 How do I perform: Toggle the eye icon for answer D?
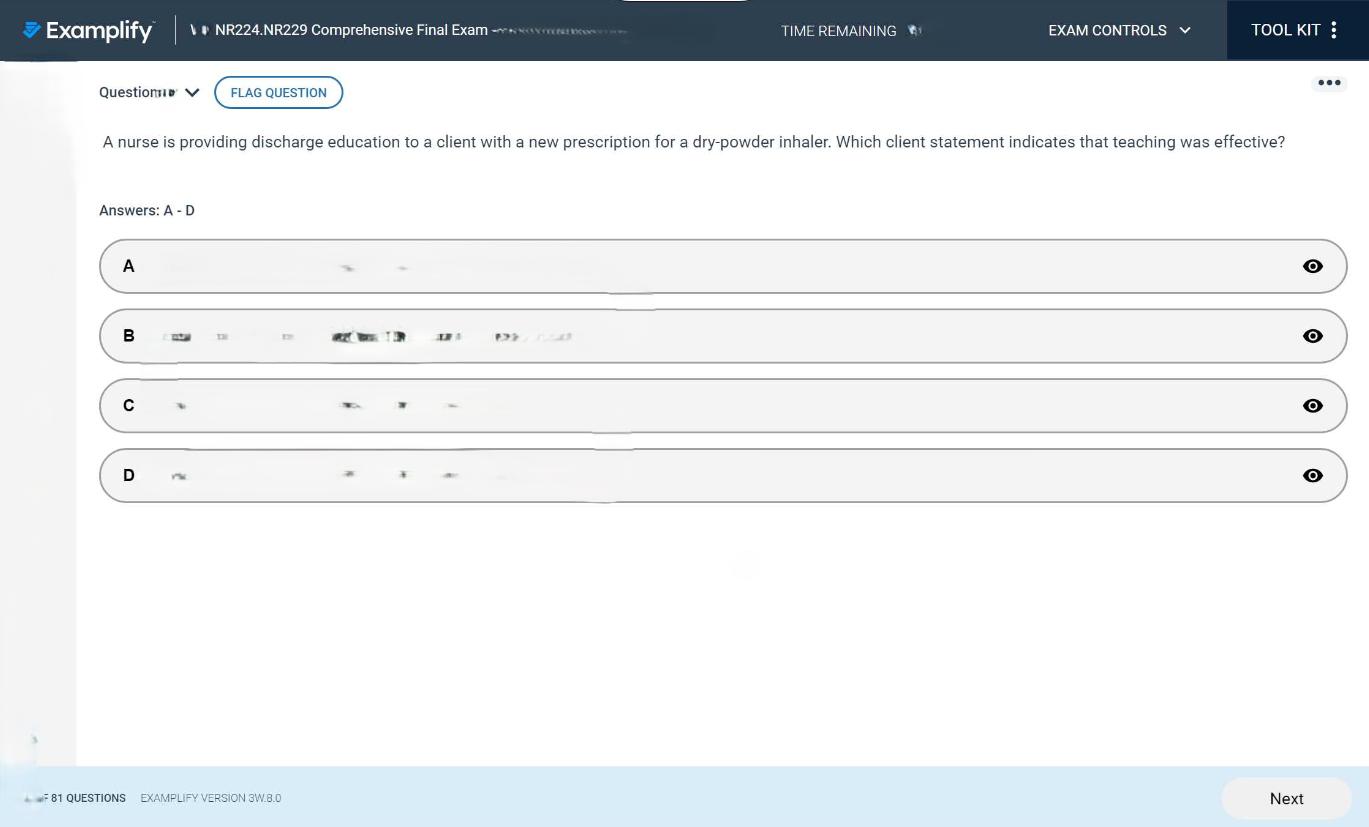[1313, 475]
